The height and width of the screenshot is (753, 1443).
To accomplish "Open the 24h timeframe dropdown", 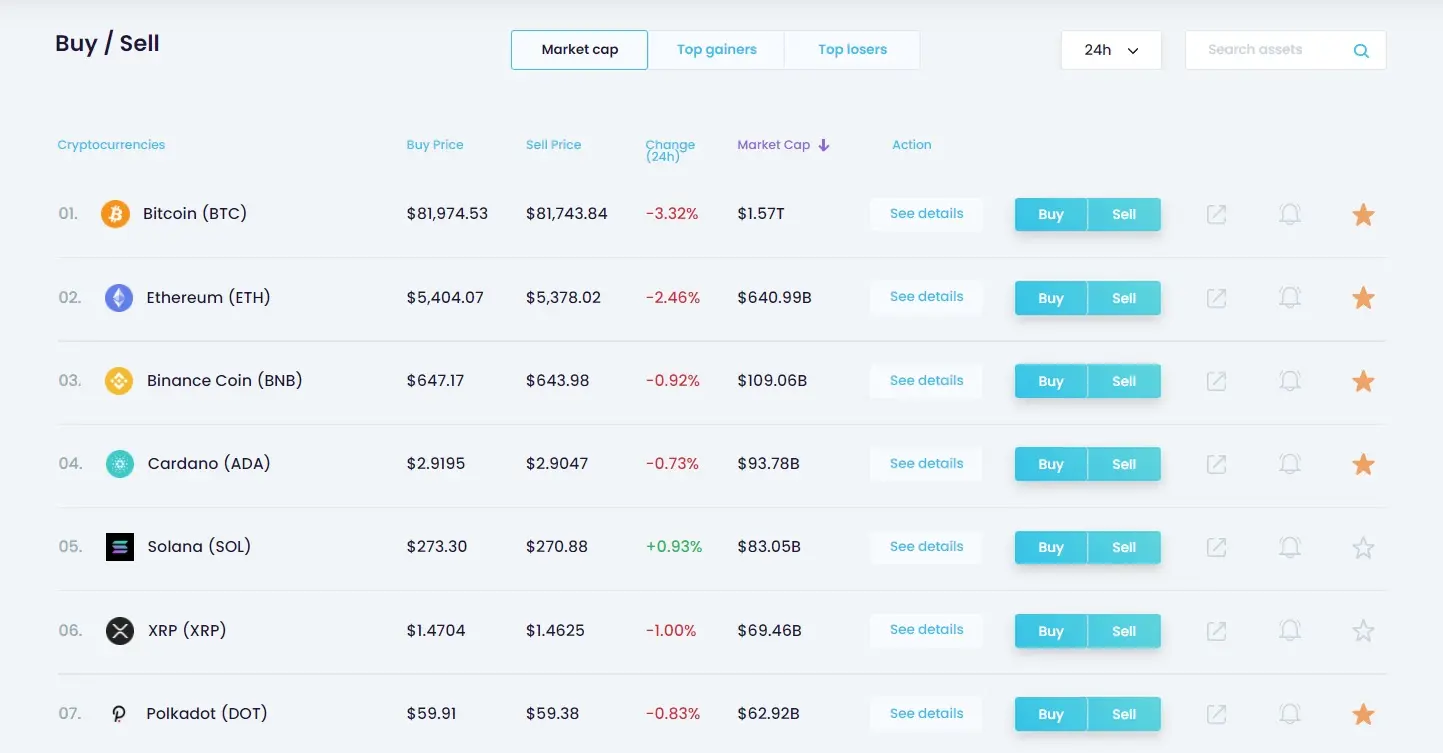I will (1111, 50).
